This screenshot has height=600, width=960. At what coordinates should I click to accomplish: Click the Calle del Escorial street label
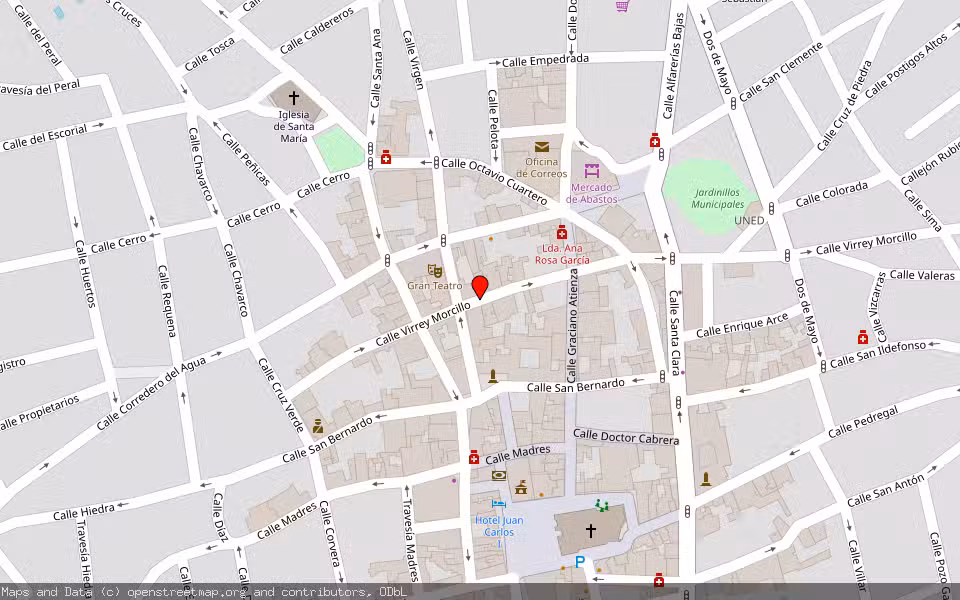tap(45, 138)
